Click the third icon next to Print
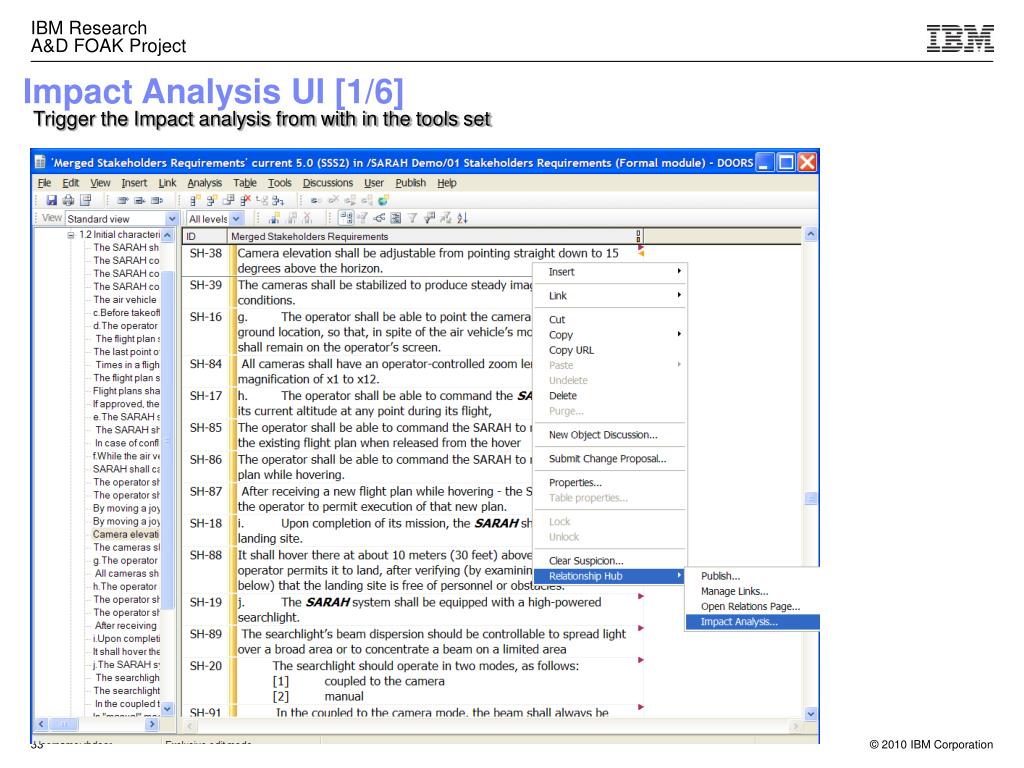This screenshot has width=1024, height=768. tap(85, 200)
